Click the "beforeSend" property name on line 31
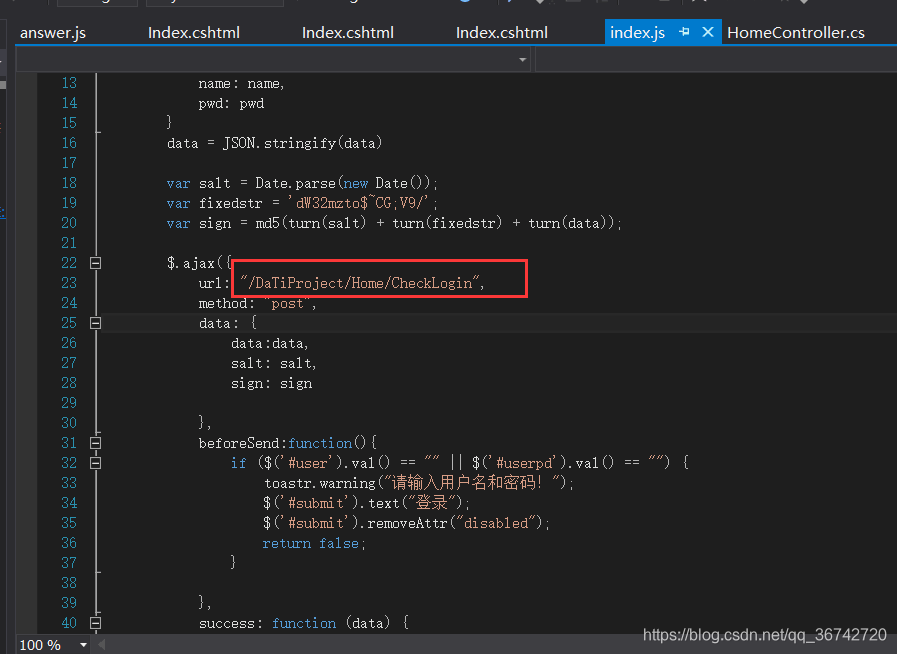The height and width of the screenshot is (654, 897). pos(239,443)
